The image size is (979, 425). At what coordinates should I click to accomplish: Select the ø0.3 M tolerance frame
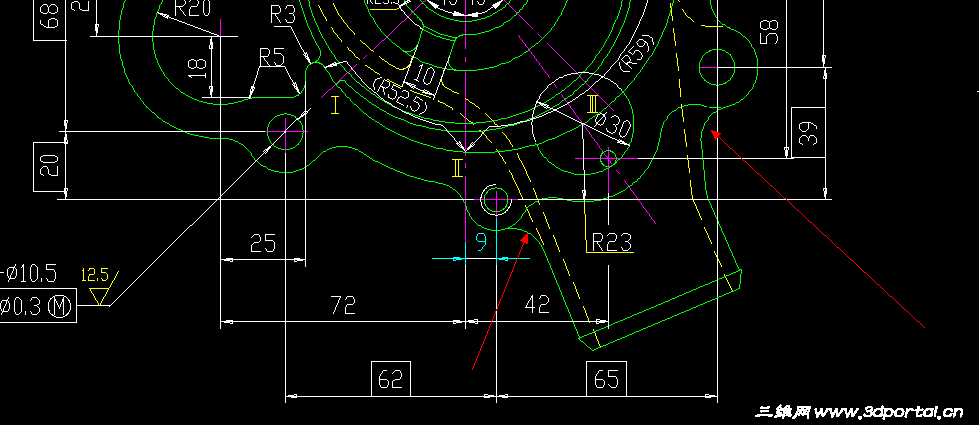(38, 306)
